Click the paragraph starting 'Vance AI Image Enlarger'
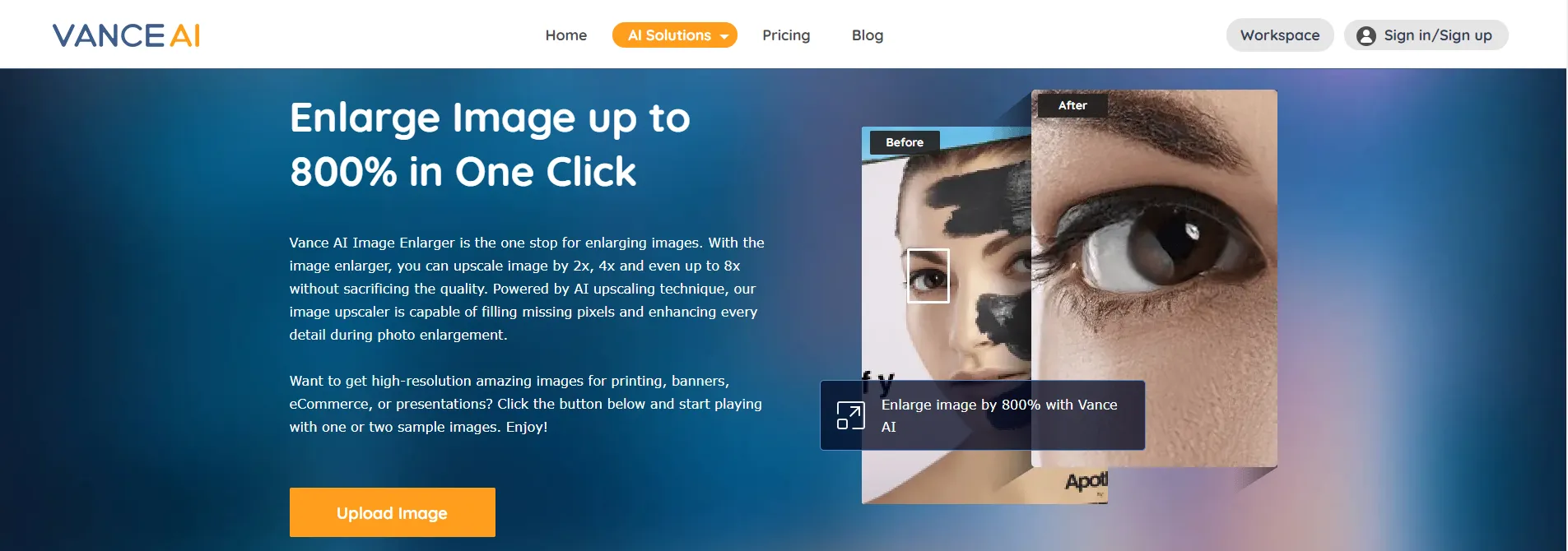The height and width of the screenshot is (551, 1568). tap(527, 289)
